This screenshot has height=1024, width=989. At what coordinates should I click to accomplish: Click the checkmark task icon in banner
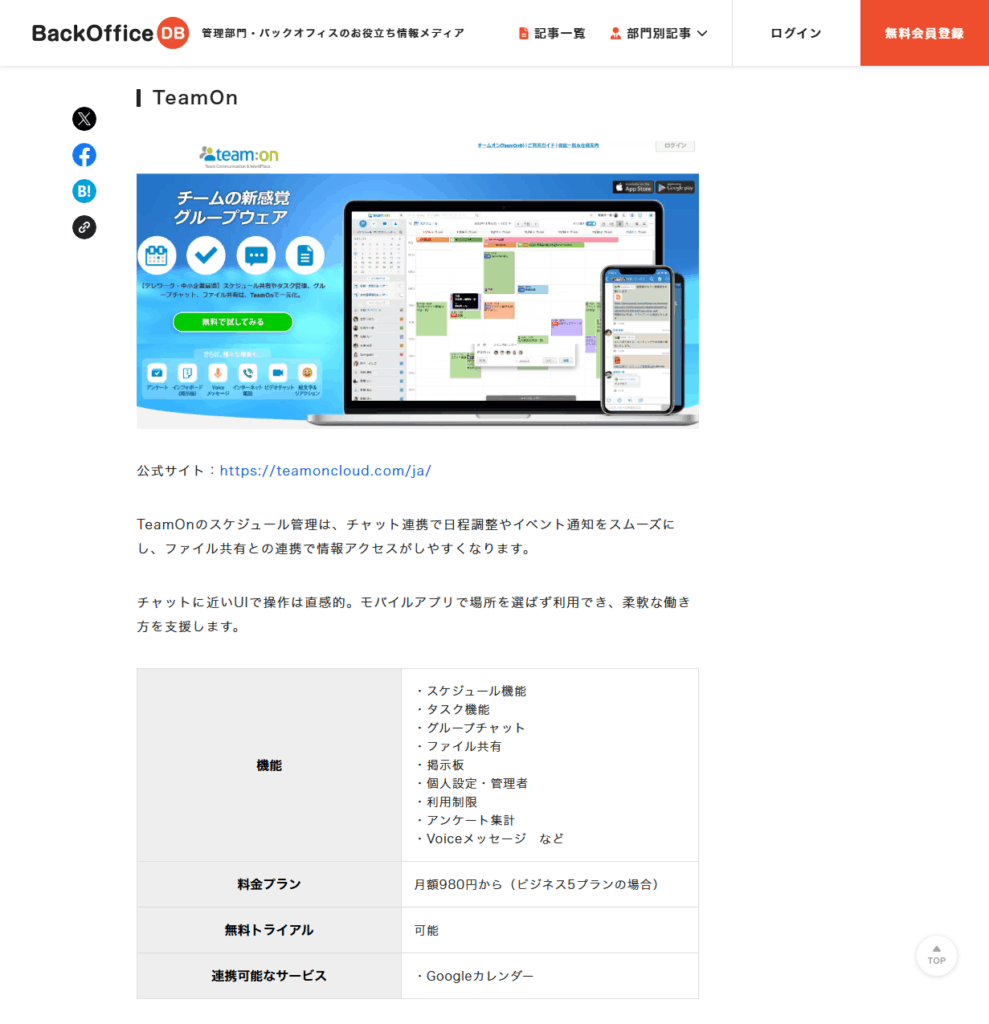[x=206, y=255]
